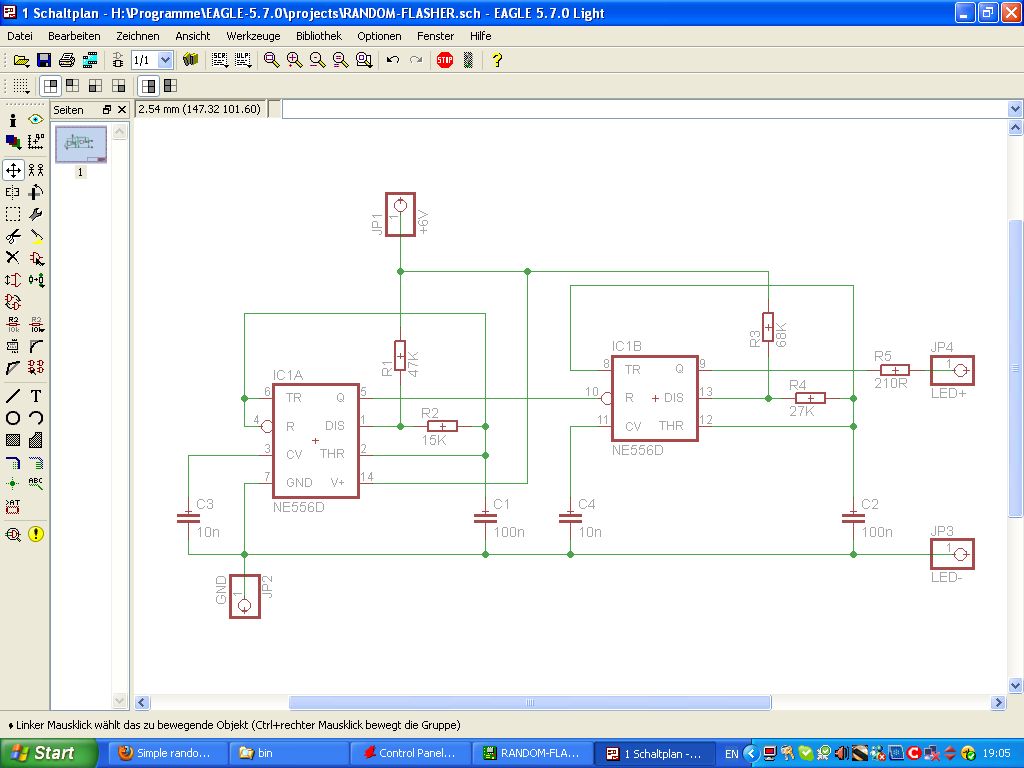The image size is (1024, 768).
Task: Click the Save diskette icon
Action: (x=44, y=60)
